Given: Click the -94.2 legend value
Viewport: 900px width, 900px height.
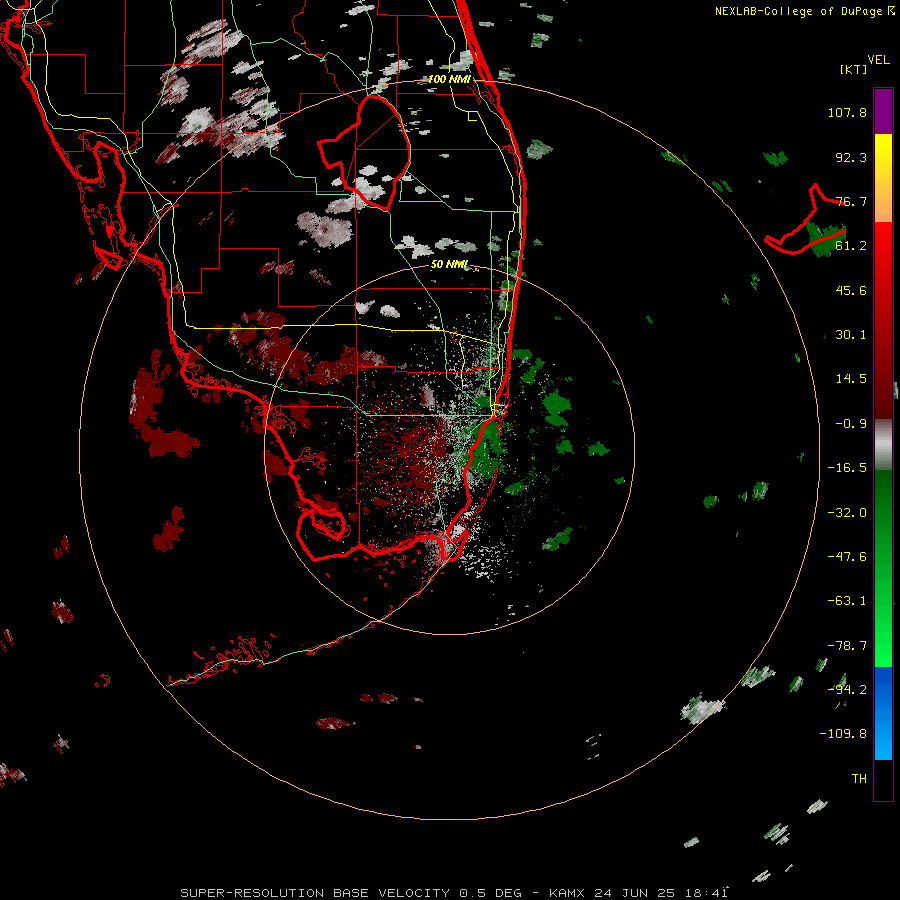Looking at the screenshot, I should 847,690.
